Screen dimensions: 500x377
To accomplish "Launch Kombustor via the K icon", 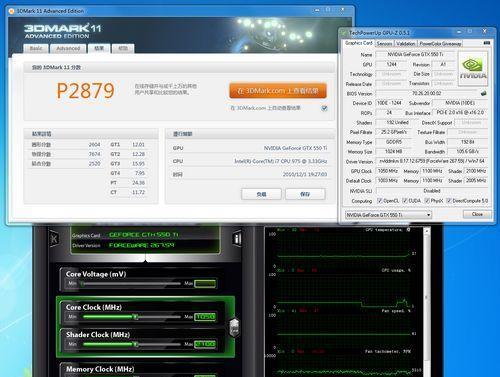I will point(54,238).
